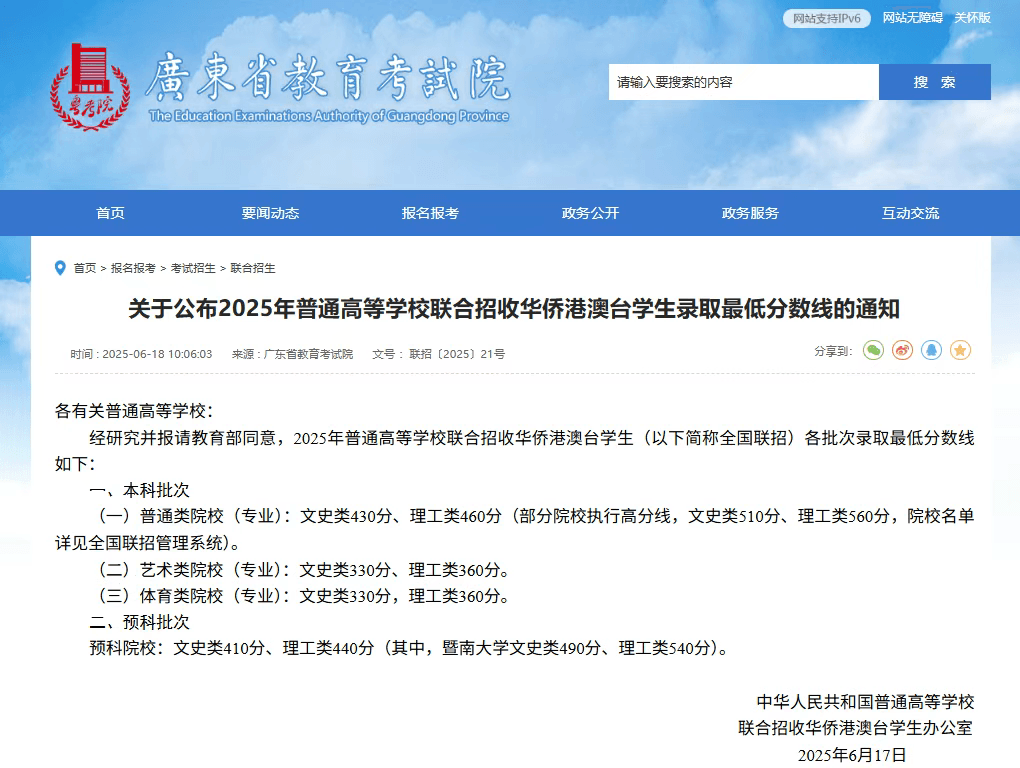This screenshot has width=1020, height=768.
Task: Open the 政务公开 menu item
Action: [x=588, y=212]
